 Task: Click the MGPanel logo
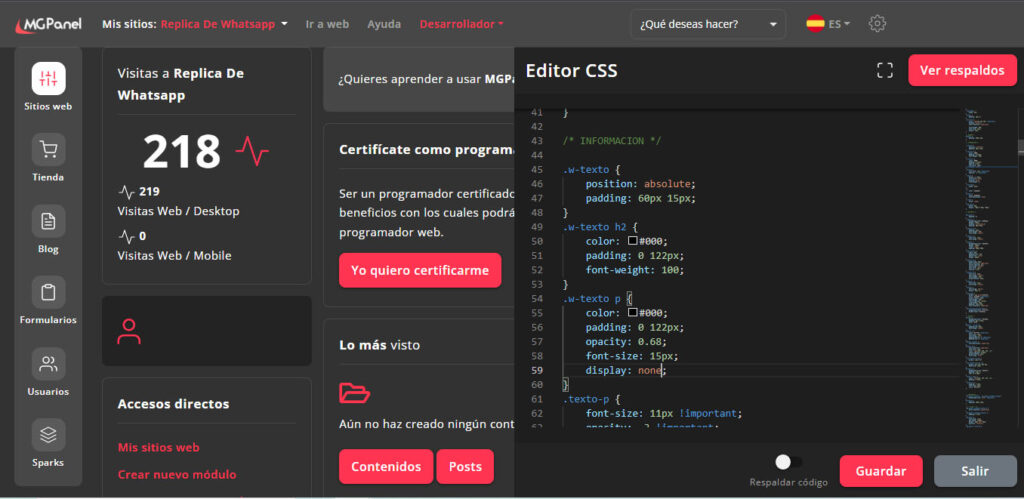coord(48,23)
